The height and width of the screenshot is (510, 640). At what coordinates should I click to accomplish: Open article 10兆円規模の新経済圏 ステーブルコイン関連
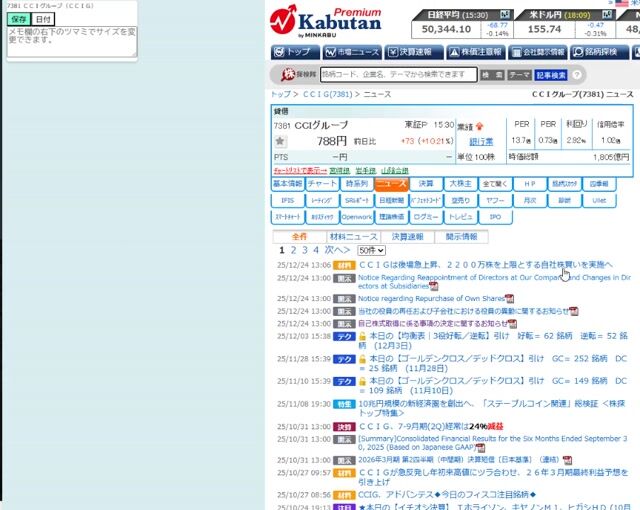(492, 408)
